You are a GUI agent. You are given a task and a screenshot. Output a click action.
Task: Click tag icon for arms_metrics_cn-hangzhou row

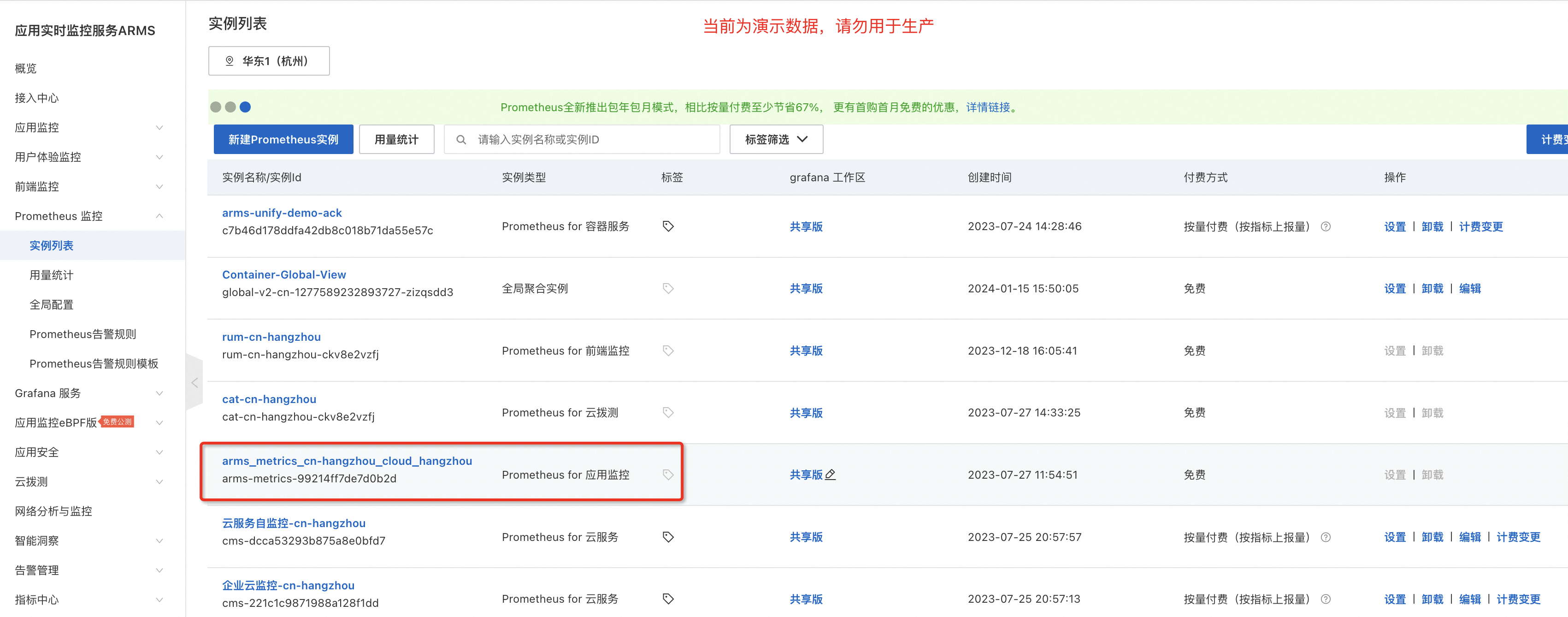pos(668,475)
